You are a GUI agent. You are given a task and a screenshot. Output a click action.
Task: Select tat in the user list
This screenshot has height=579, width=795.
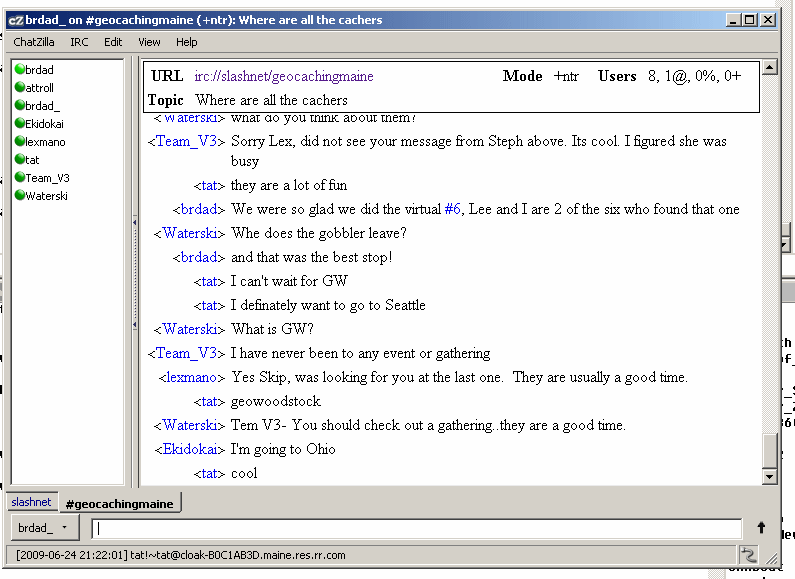(x=32, y=160)
